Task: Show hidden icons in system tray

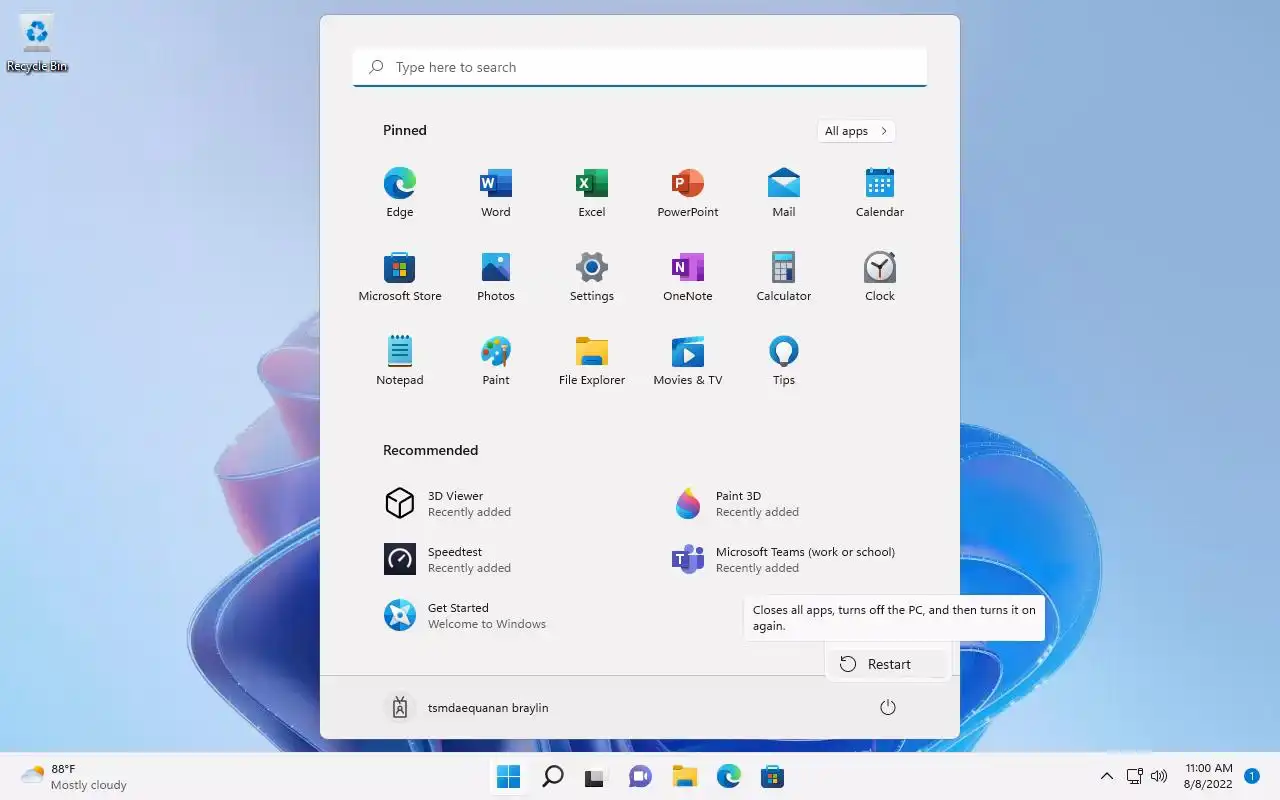Action: click(1107, 776)
